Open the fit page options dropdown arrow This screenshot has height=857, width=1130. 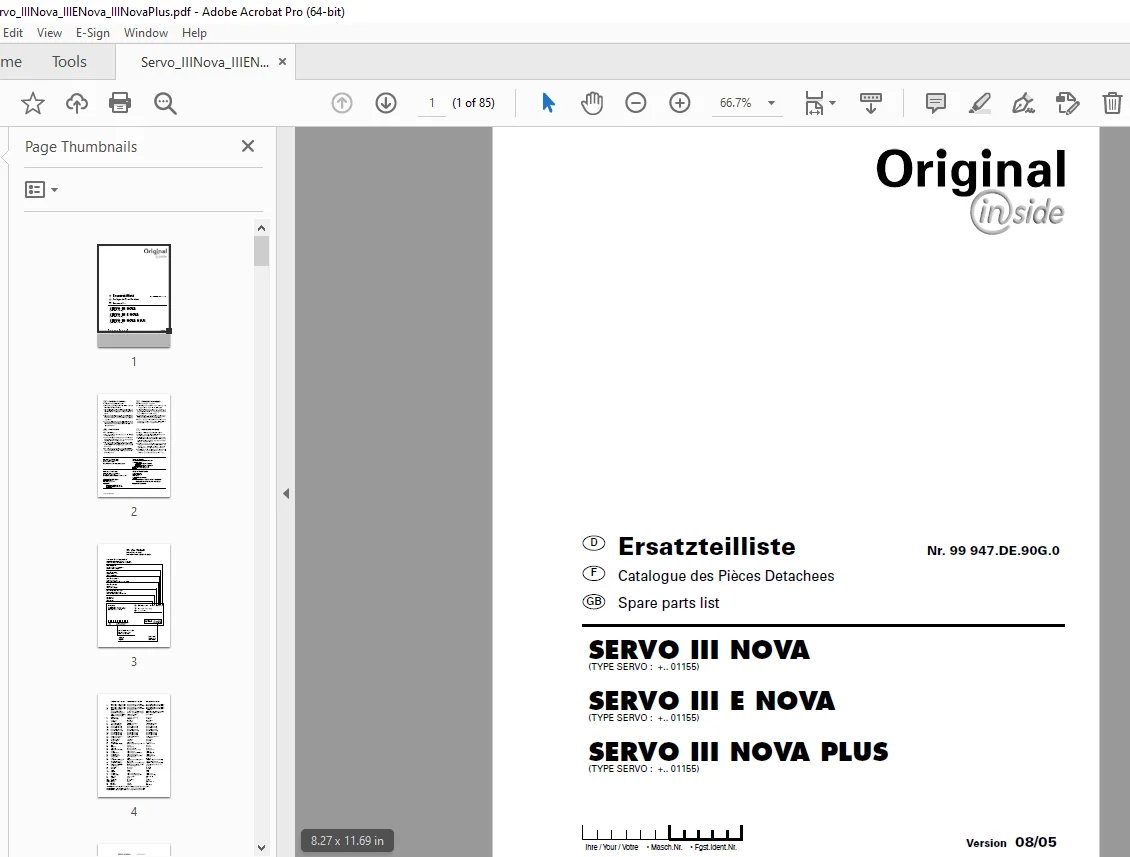[x=832, y=103]
